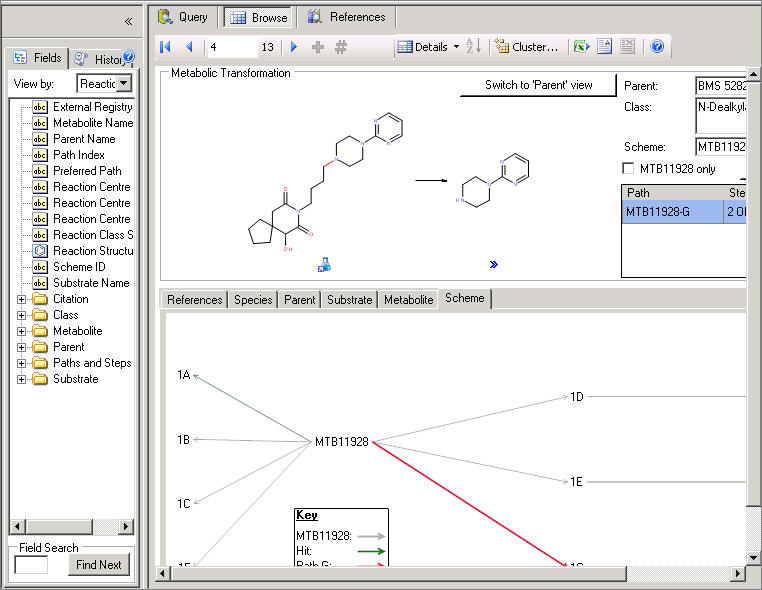
Task: Enable the MTB11928 only checkbox
Action: [628, 168]
